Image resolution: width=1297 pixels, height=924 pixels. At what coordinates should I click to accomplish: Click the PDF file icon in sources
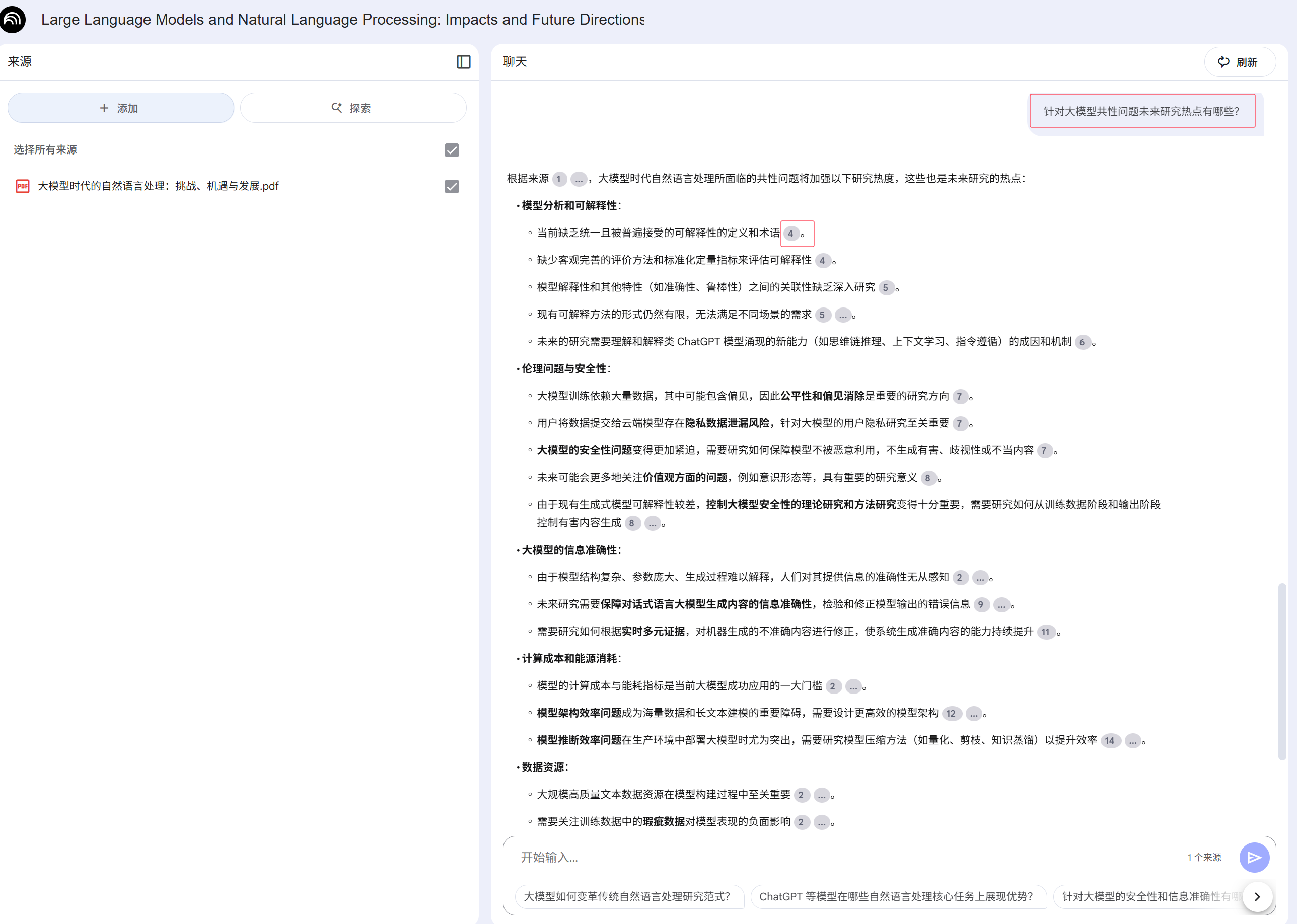[22, 186]
